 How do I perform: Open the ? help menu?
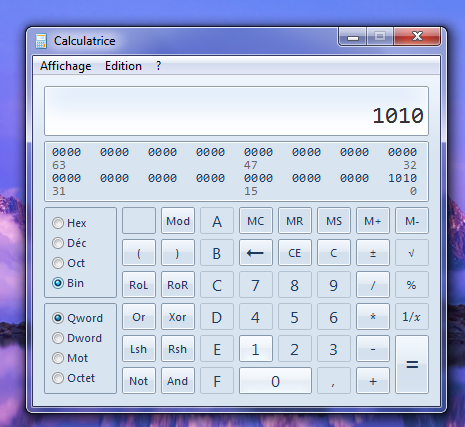point(158,66)
